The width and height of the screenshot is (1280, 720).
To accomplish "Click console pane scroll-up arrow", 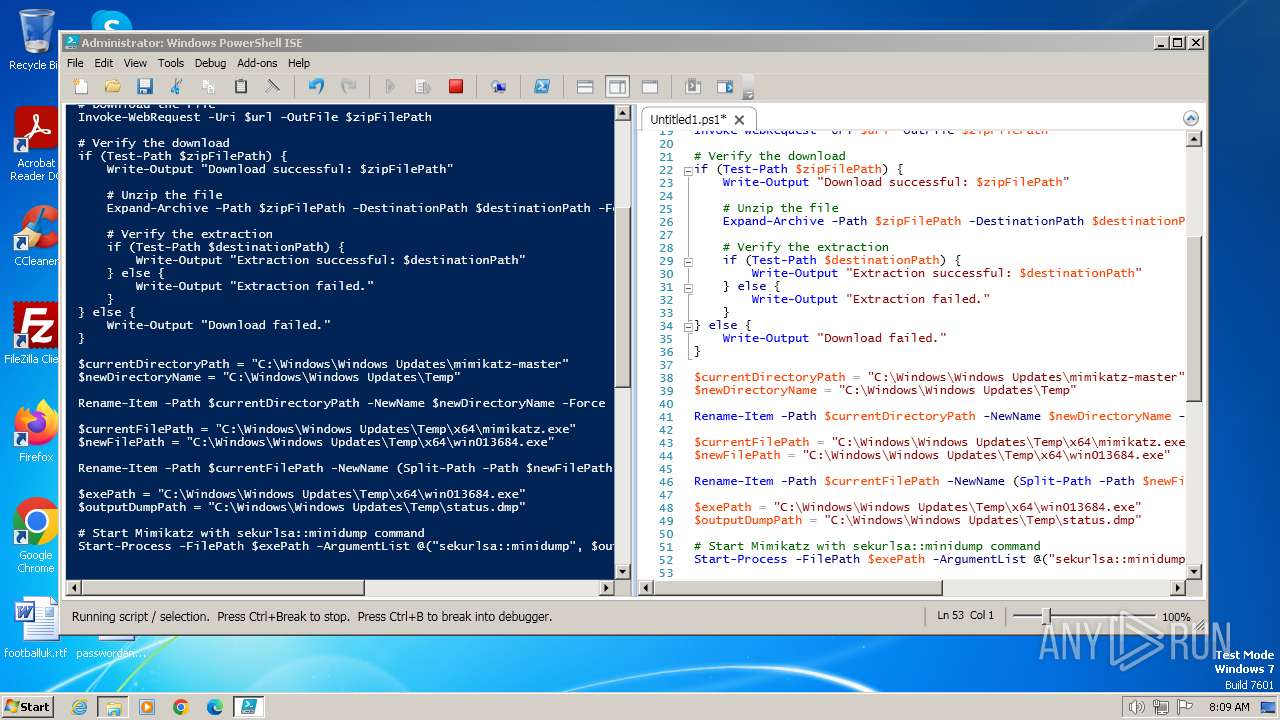I will pyautogui.click(x=622, y=112).
